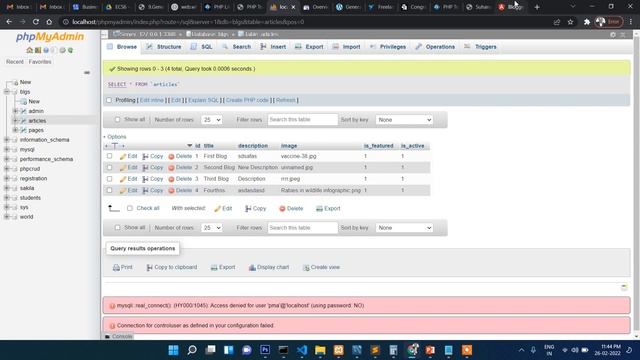
Task: Open phpMyAdmin home icon
Action: (x=29, y=50)
